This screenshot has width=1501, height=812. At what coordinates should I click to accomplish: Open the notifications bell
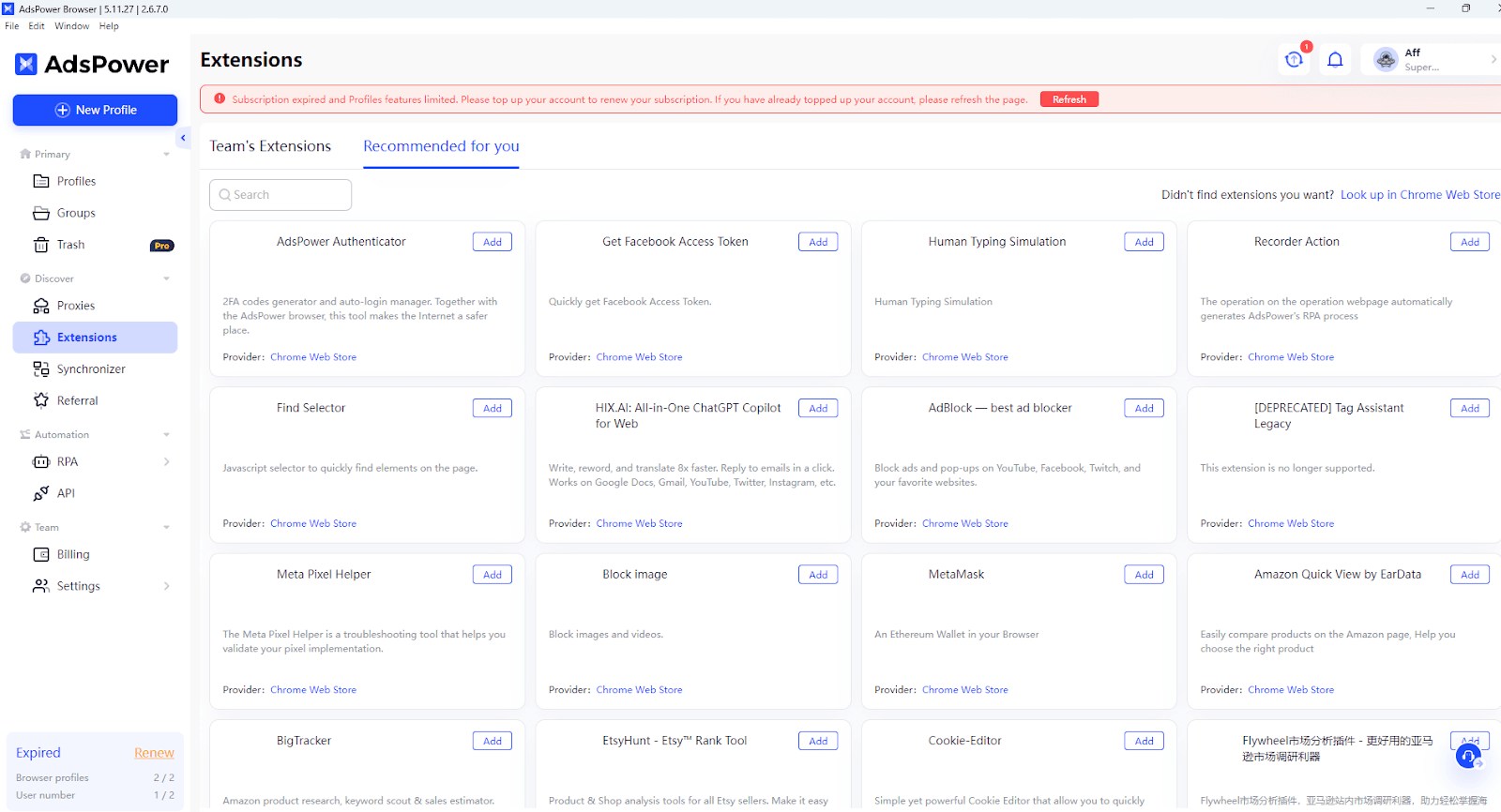[x=1335, y=60]
